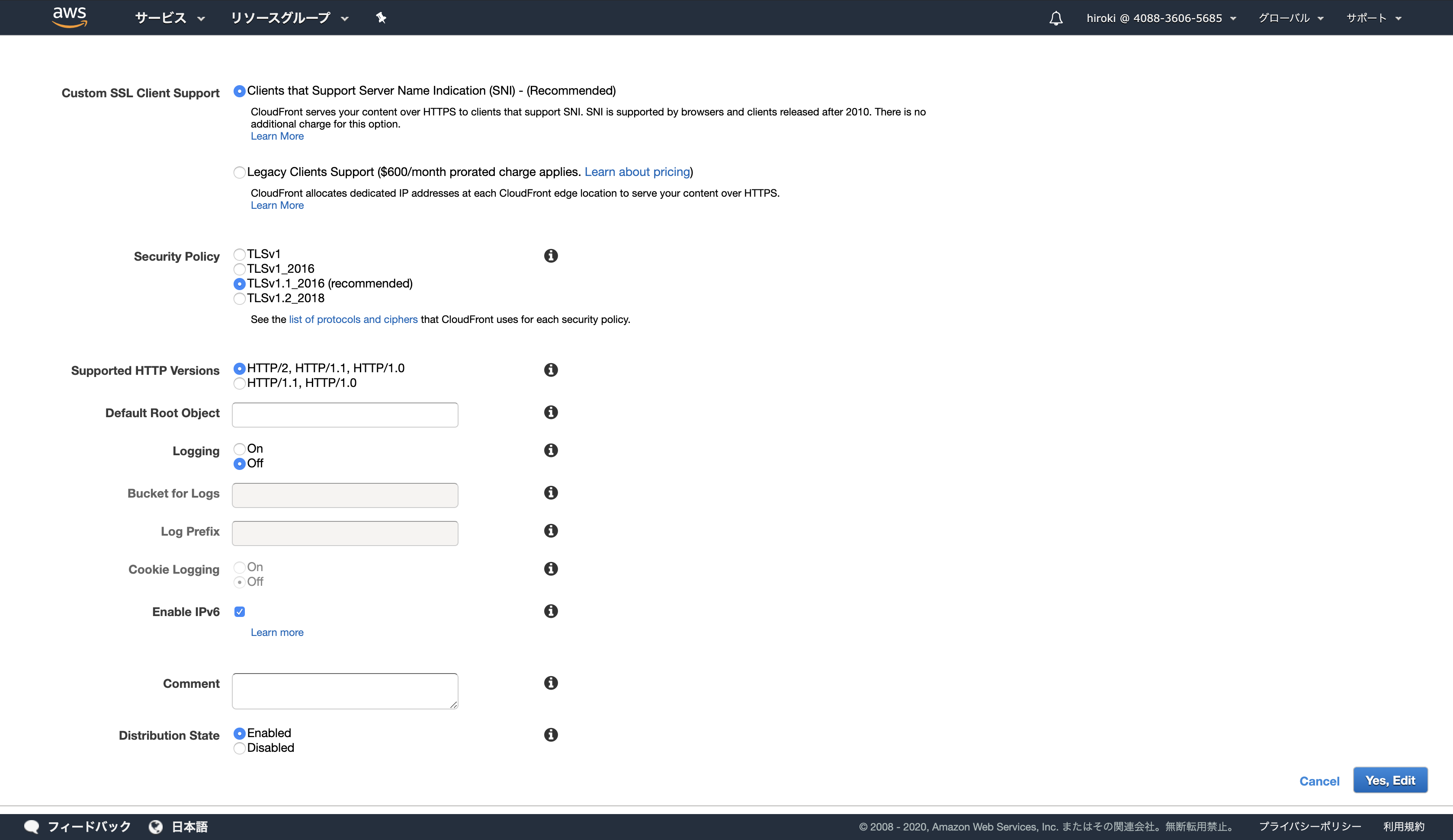Open the サポート menu
Viewport: 1453px width, 840px height.
1373,18
